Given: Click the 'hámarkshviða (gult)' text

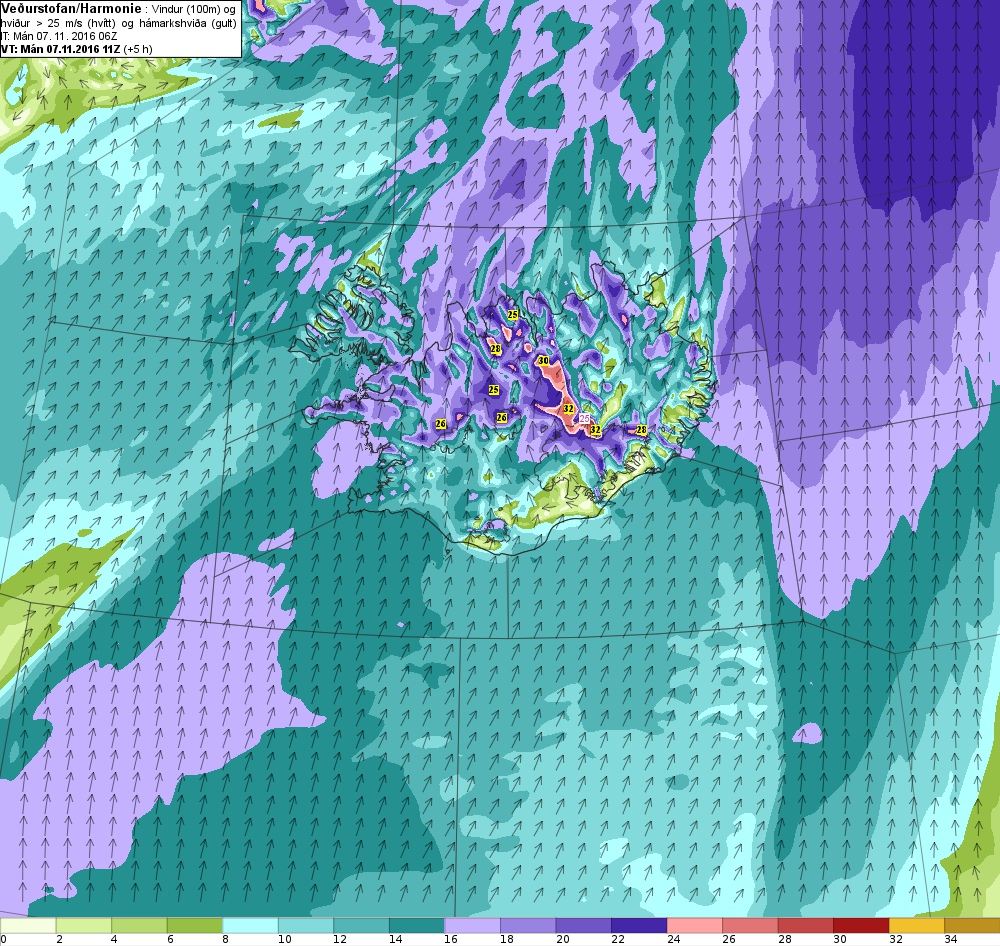Looking at the screenshot, I should click(189, 23).
